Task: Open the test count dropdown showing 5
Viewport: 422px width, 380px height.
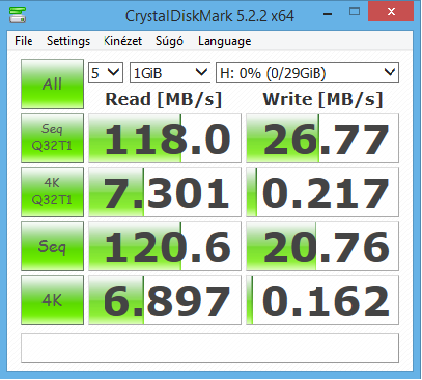Action: coord(105,72)
